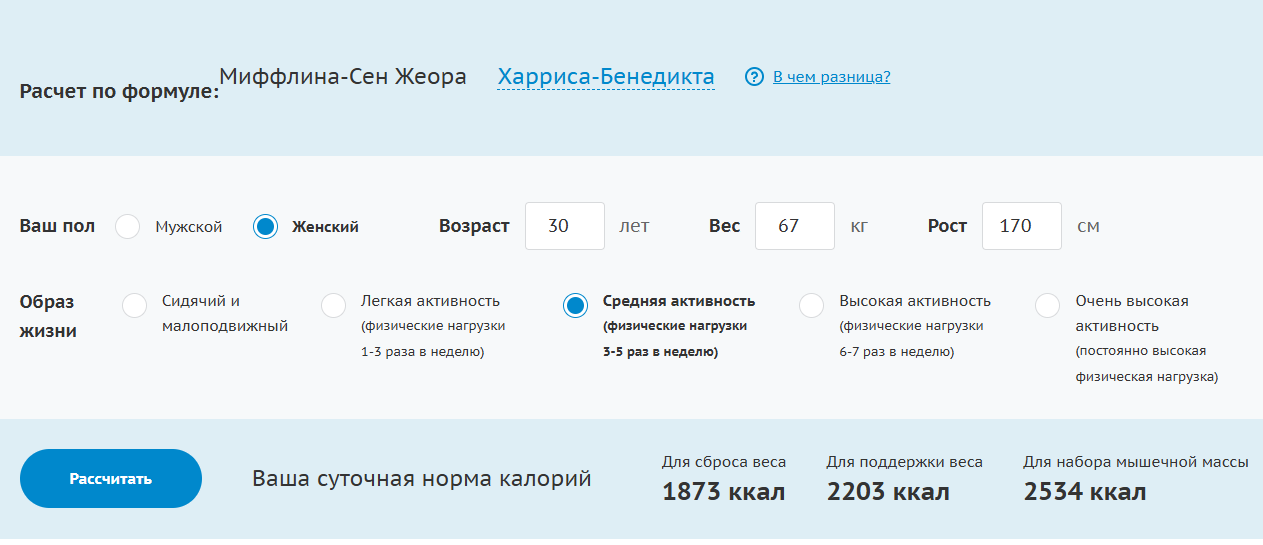Click the "Для набора мышечной массы" label

[x=1136, y=462]
